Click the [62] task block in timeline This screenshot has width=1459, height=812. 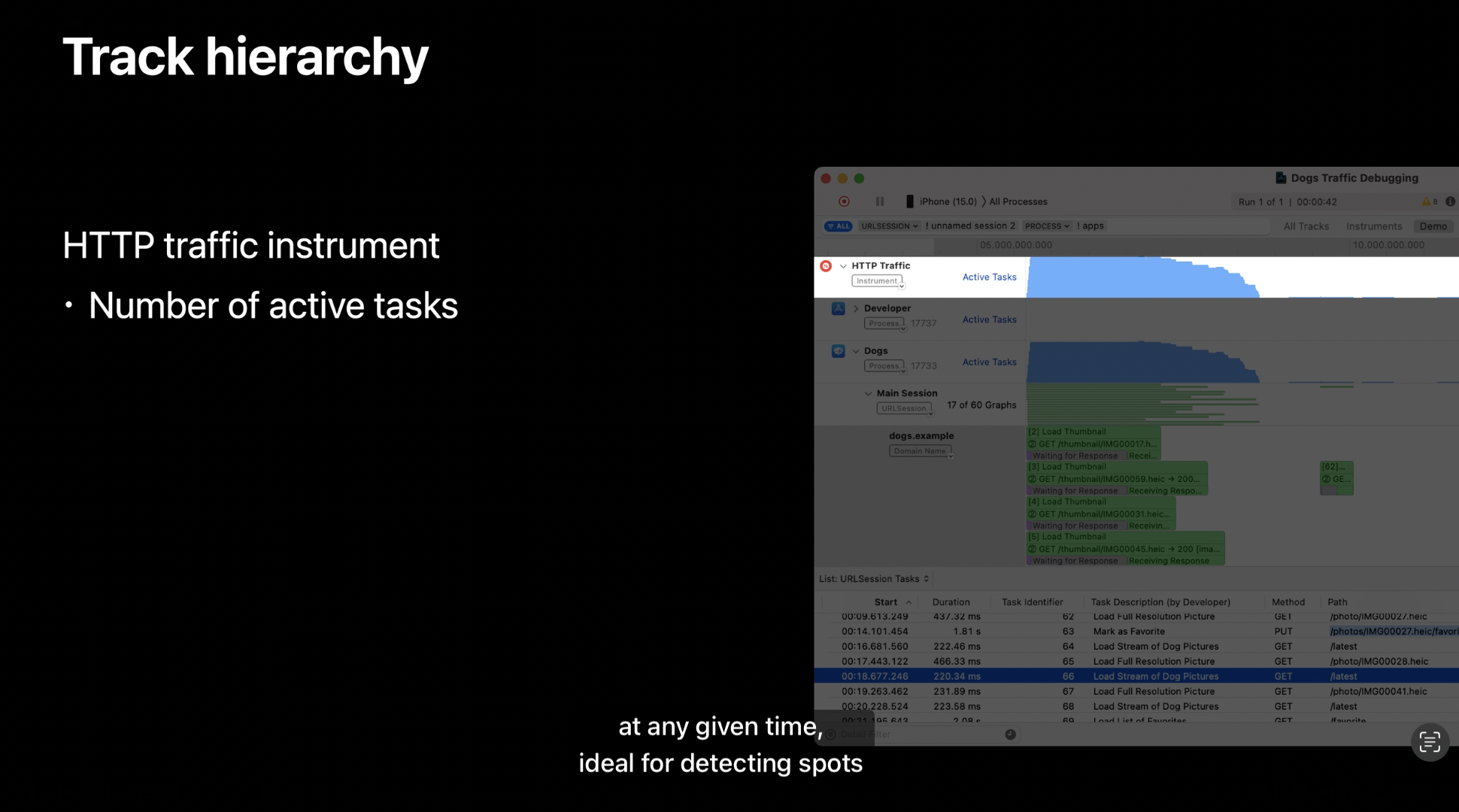click(1336, 478)
